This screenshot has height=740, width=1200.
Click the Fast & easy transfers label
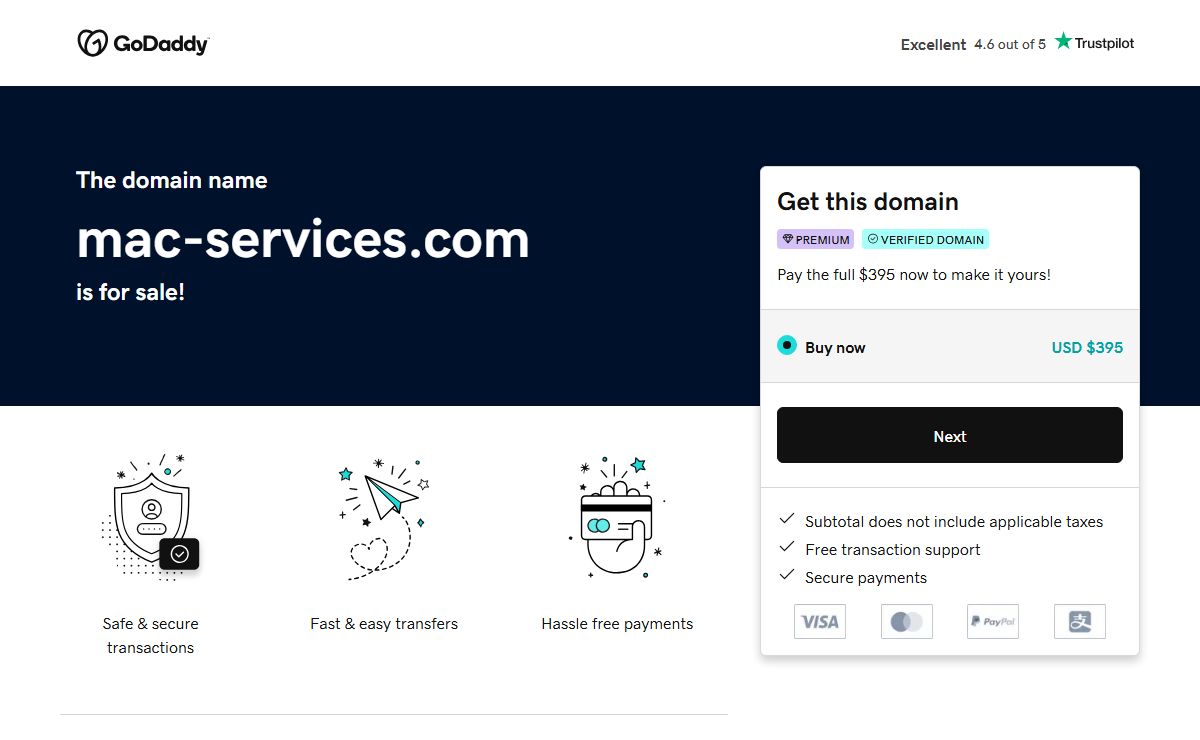point(384,623)
